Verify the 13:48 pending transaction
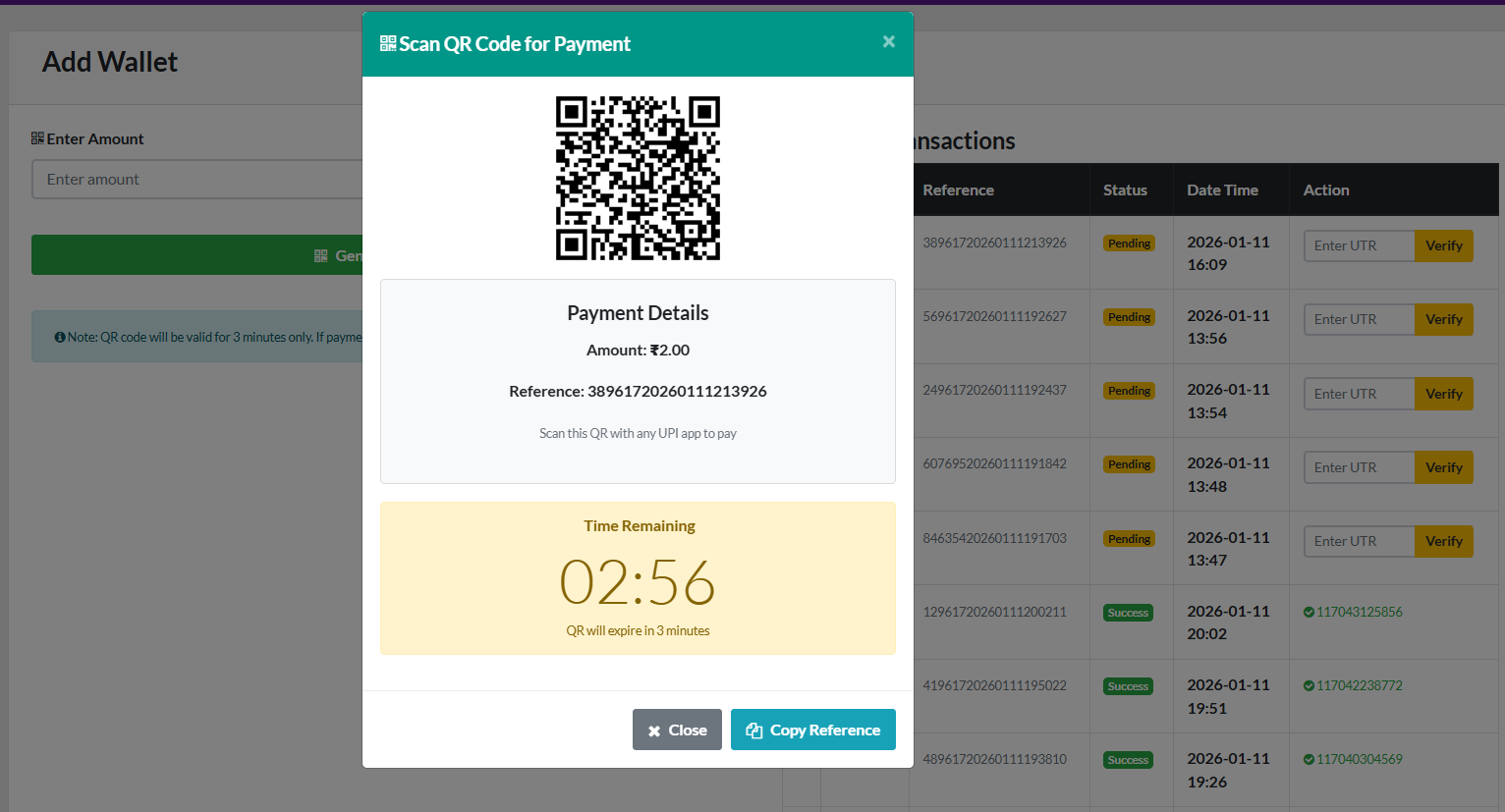This screenshot has height=812, width=1505. pyautogui.click(x=1444, y=467)
